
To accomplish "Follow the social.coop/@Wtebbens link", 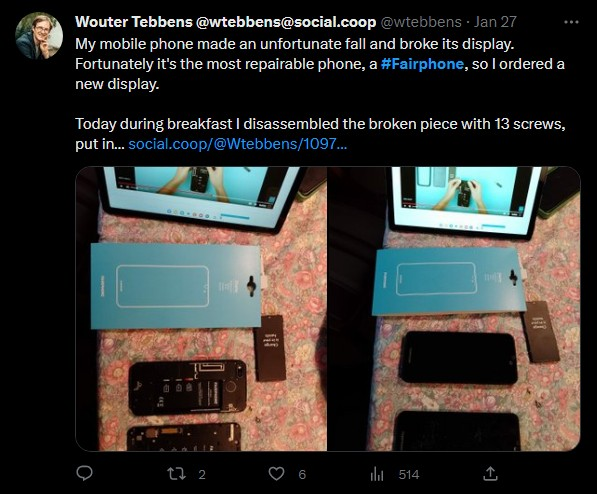I will (x=238, y=144).
